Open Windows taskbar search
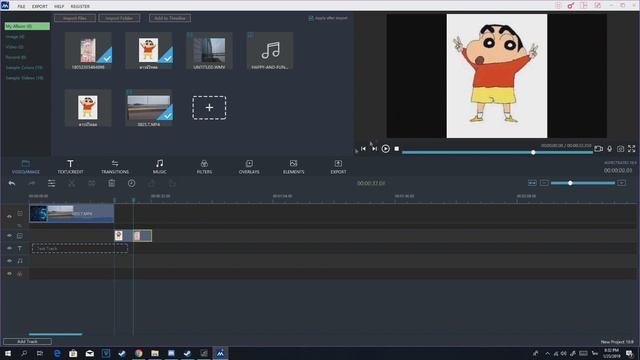The height and width of the screenshot is (360, 640). (24, 353)
